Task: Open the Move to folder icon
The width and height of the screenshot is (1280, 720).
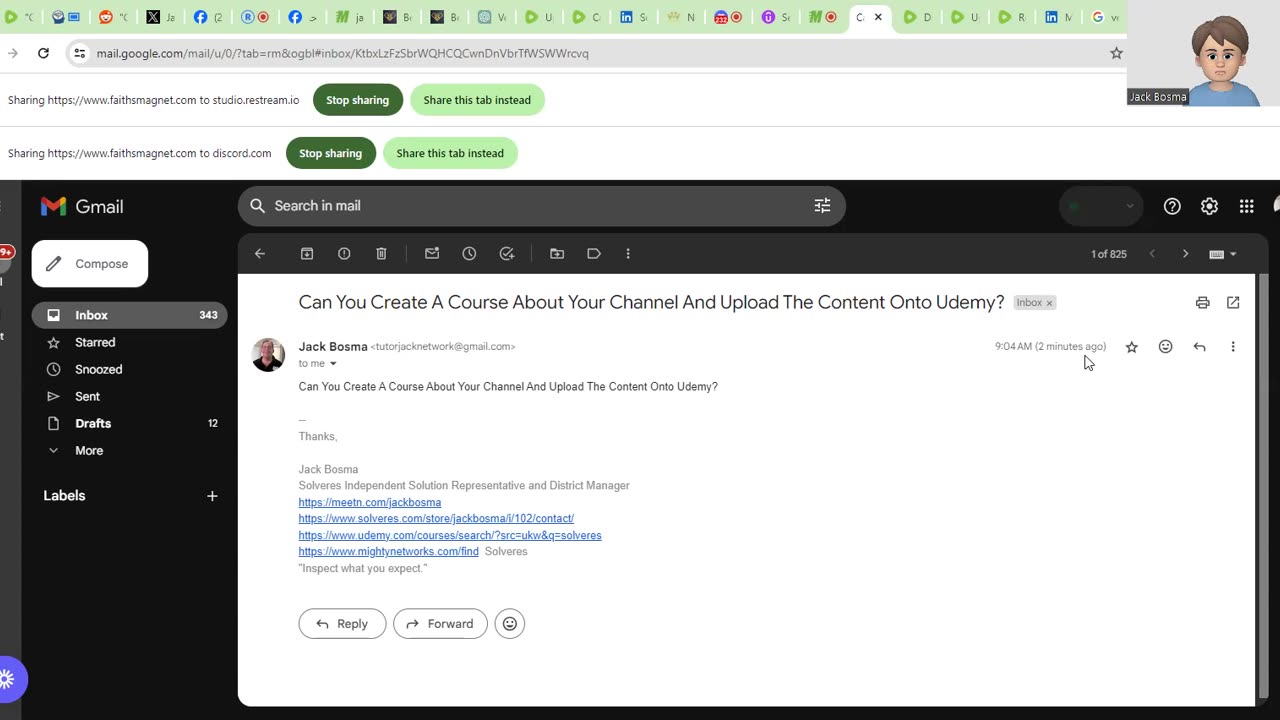Action: tap(557, 254)
